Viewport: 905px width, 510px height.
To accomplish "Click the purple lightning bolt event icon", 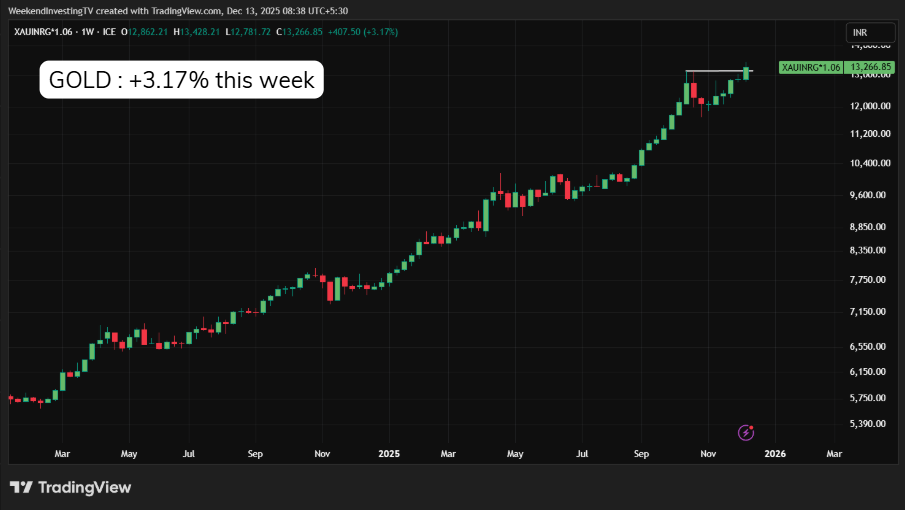I will click(746, 432).
